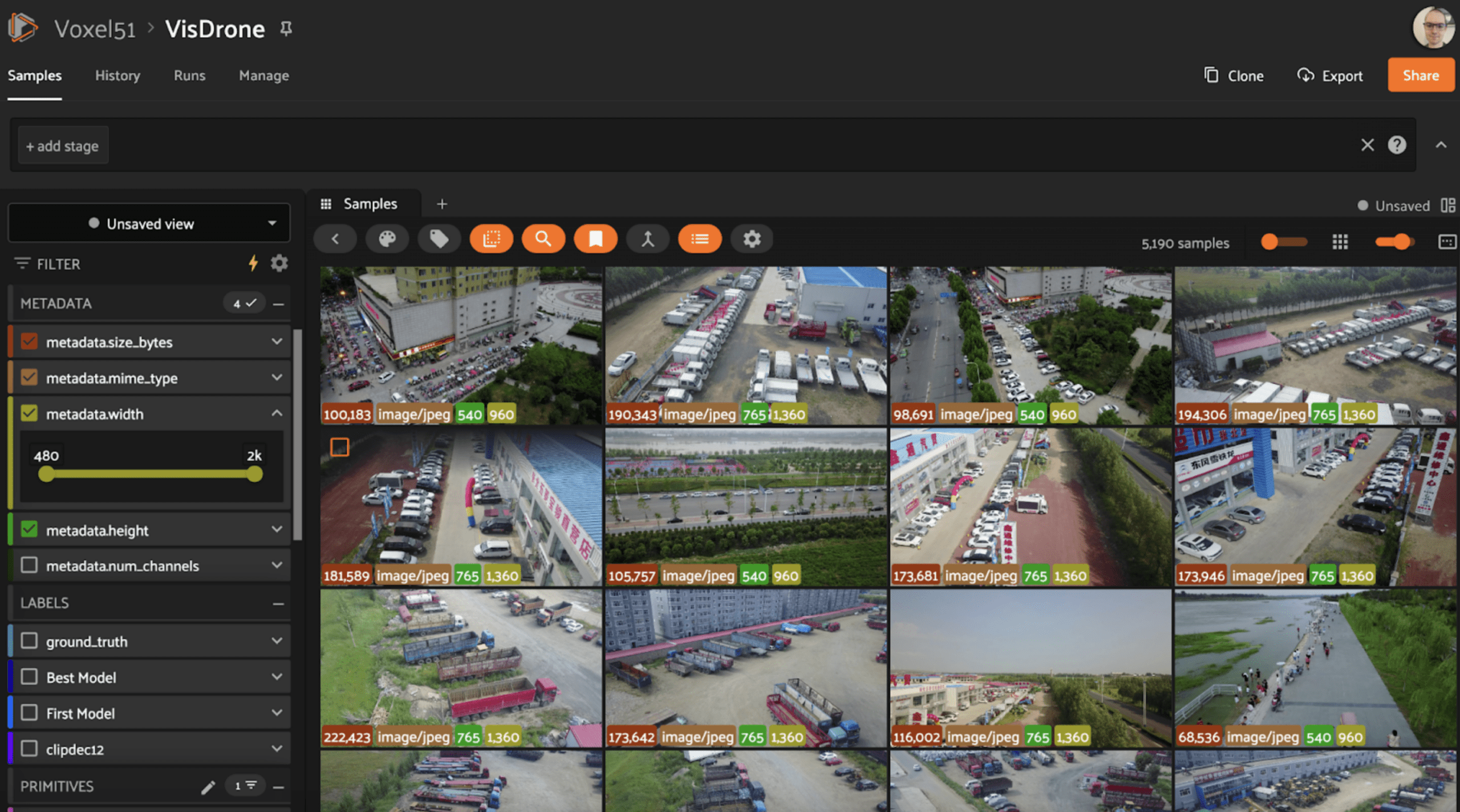The width and height of the screenshot is (1460, 812).
Task: Export the dataset
Action: (x=1329, y=75)
